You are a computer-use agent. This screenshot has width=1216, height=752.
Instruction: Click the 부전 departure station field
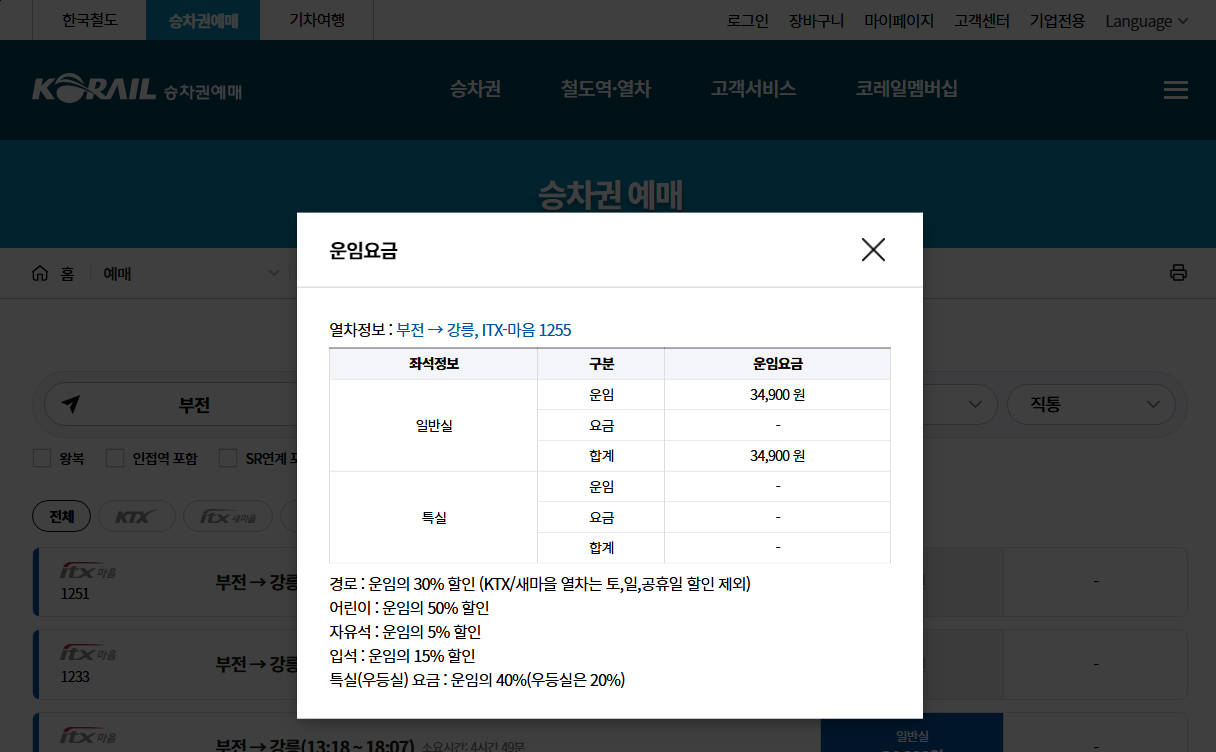point(171,405)
